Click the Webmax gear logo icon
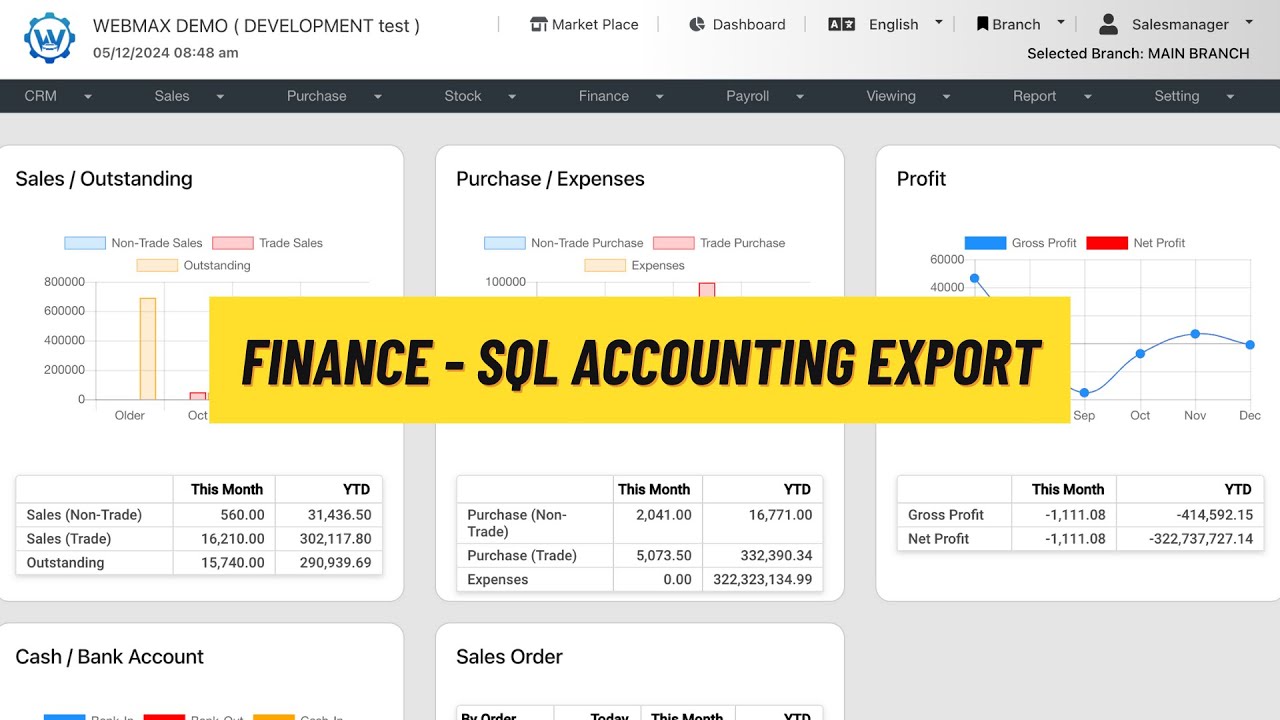 click(49, 38)
